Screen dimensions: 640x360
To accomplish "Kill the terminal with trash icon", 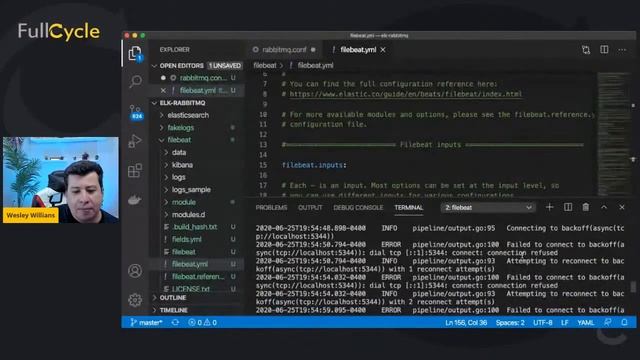I will pos(586,207).
